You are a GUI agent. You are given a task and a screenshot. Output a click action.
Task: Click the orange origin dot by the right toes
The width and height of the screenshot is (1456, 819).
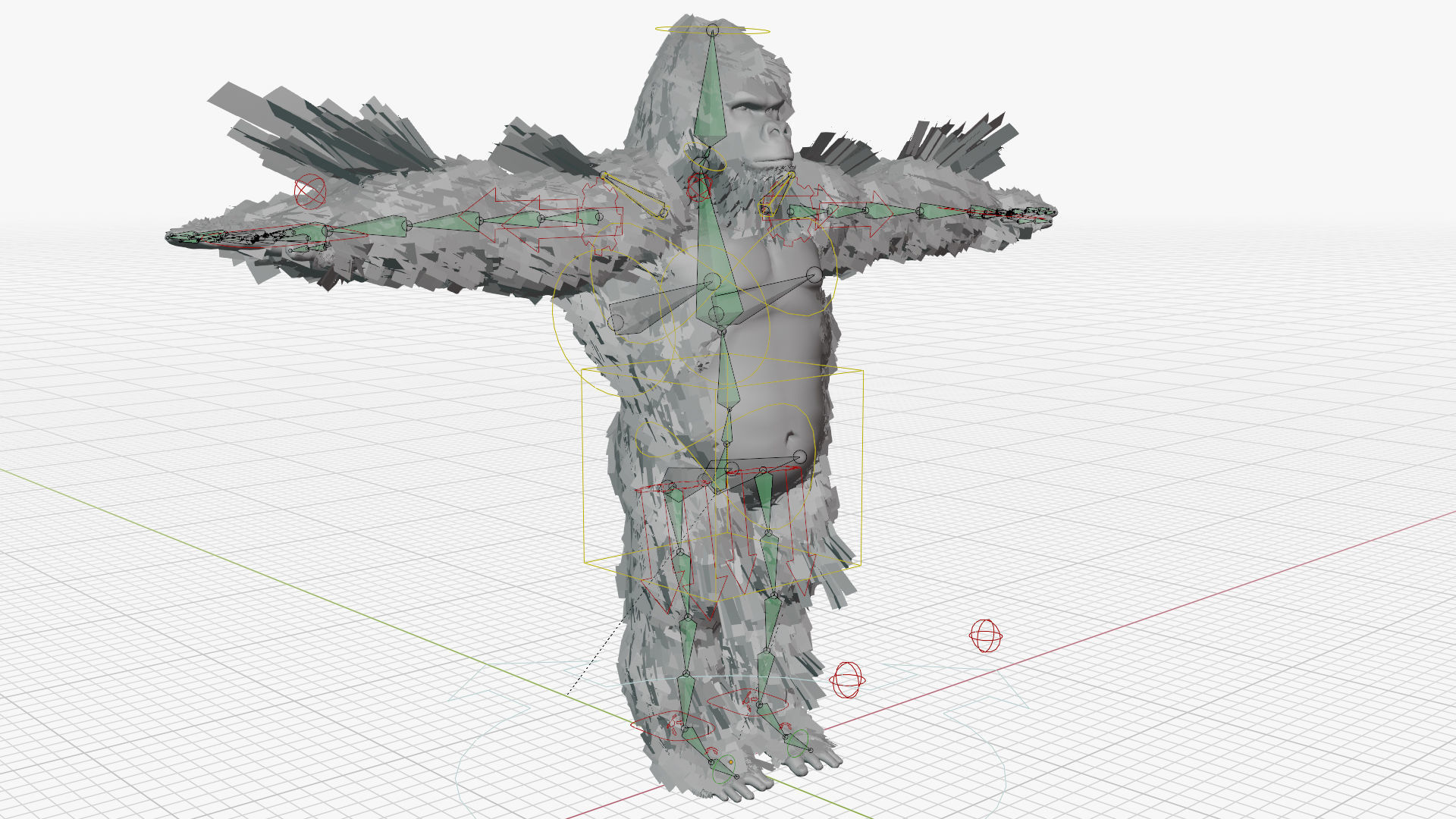731,761
